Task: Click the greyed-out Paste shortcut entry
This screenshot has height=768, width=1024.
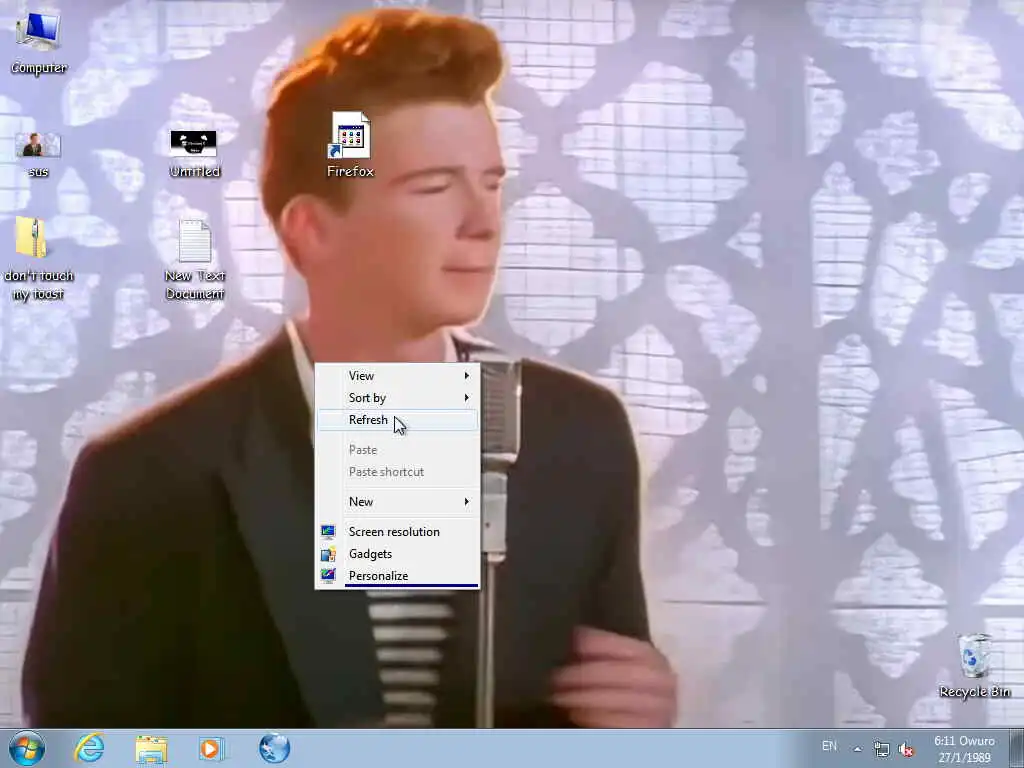Action: pyautogui.click(x=398, y=472)
